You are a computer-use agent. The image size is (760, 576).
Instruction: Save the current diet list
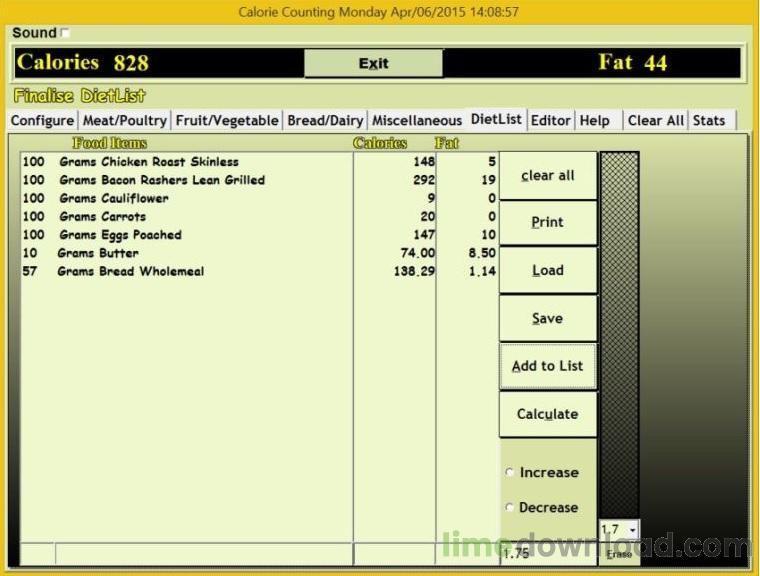[x=548, y=319]
